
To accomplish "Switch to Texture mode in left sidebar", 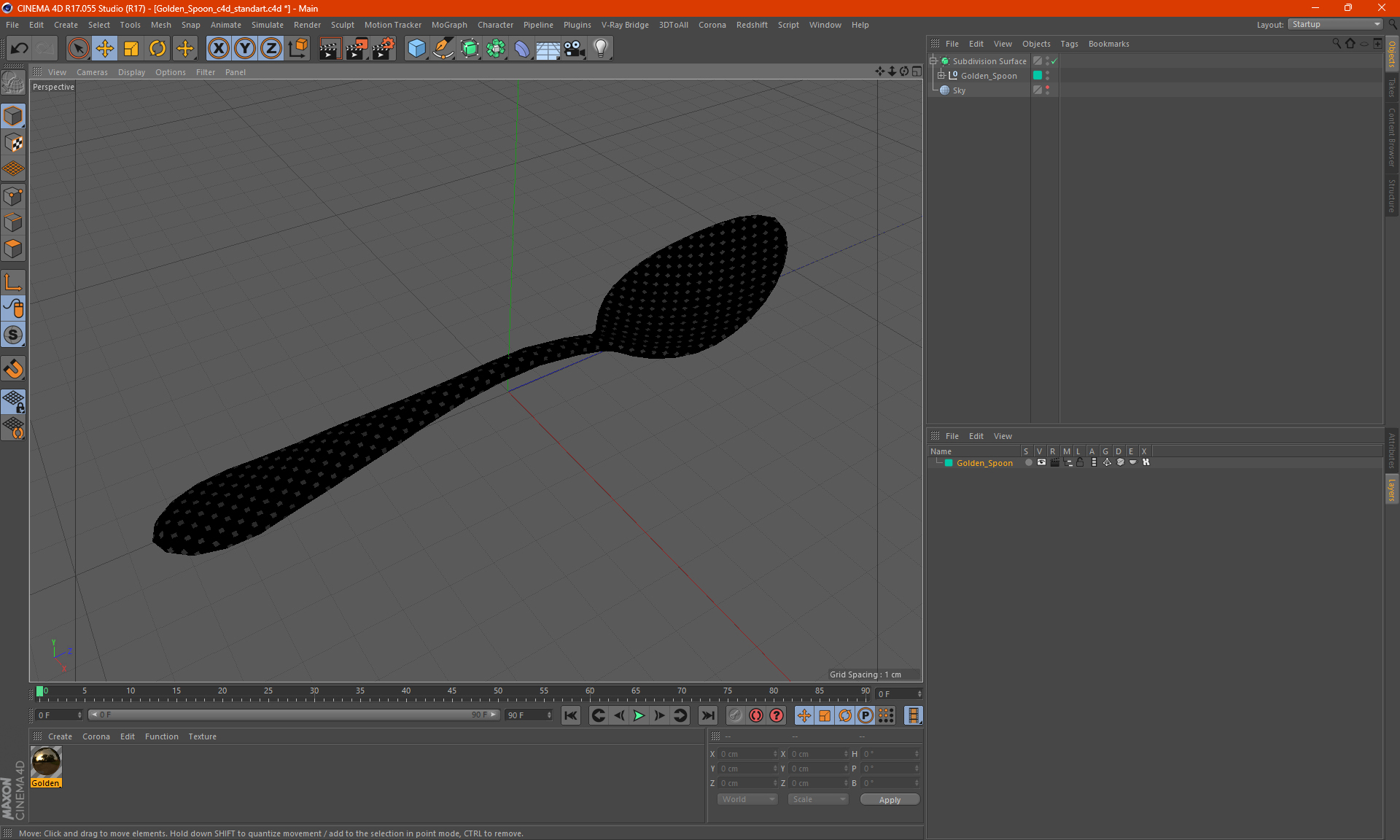I will [13, 143].
